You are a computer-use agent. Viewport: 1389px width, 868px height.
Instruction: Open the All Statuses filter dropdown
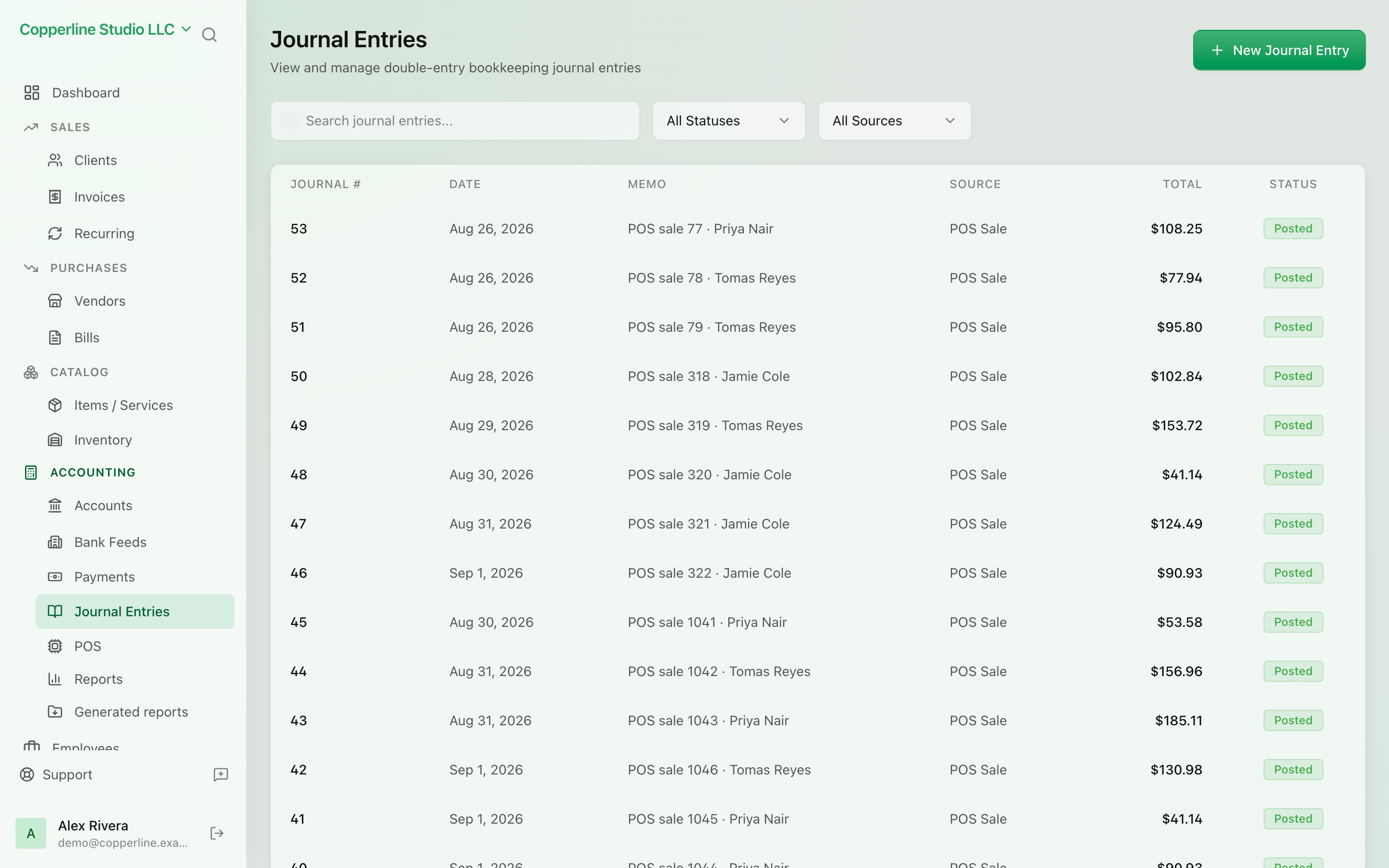point(729,121)
